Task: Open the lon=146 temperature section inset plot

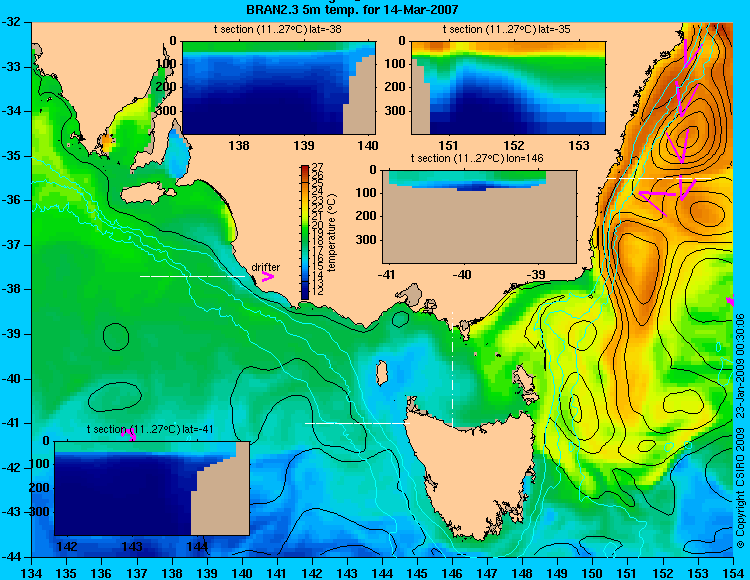Action: [x=479, y=216]
